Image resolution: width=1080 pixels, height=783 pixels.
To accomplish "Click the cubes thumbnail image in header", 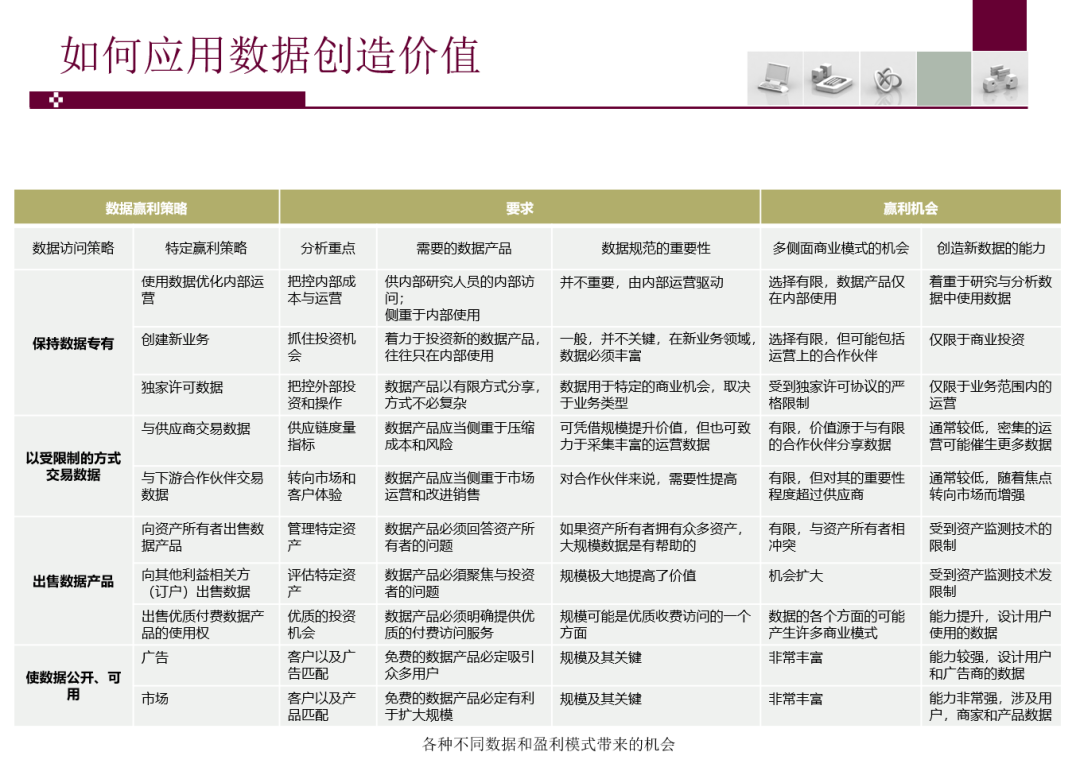I will pos(1000,79).
